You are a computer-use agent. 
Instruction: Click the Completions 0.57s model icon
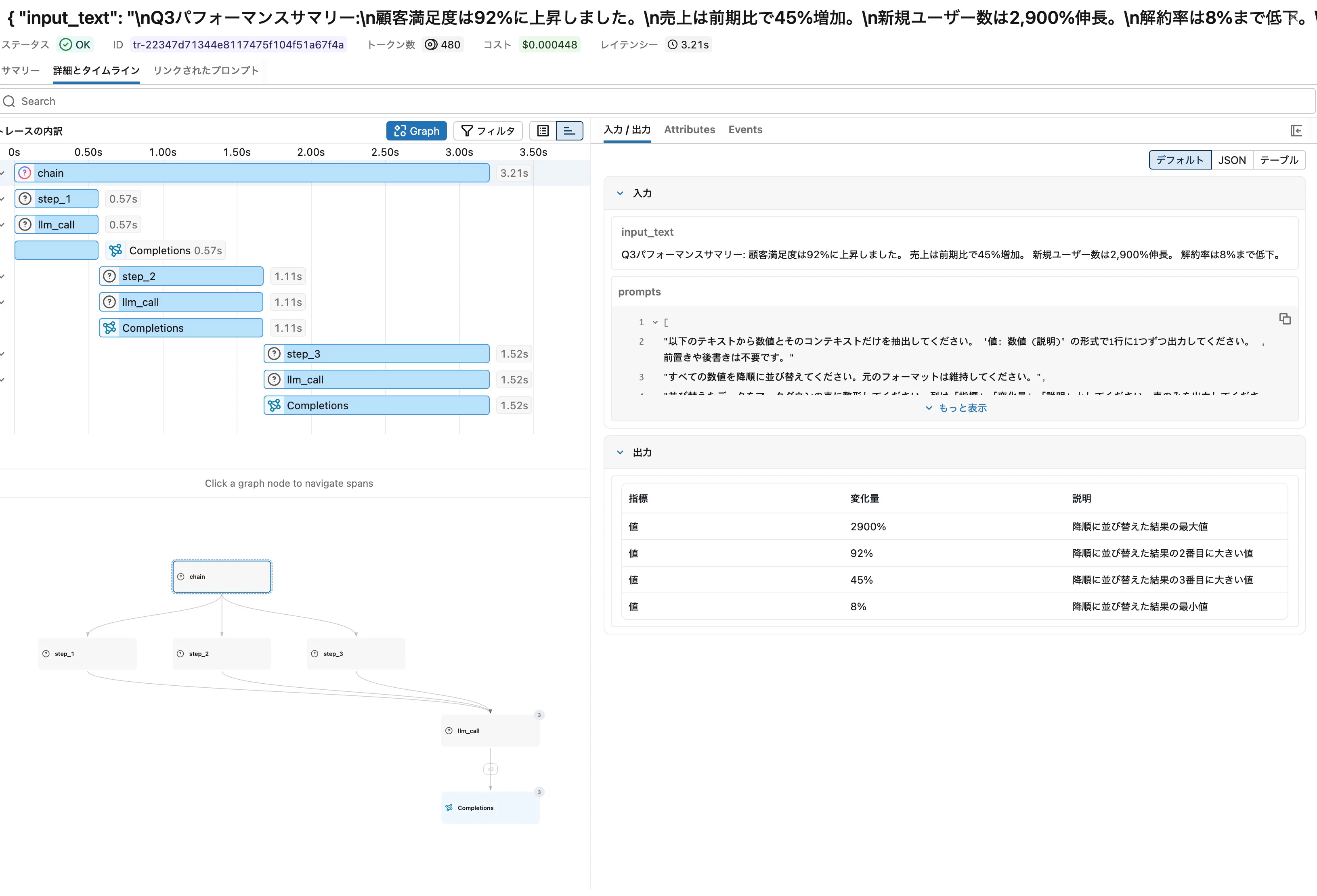(x=115, y=250)
